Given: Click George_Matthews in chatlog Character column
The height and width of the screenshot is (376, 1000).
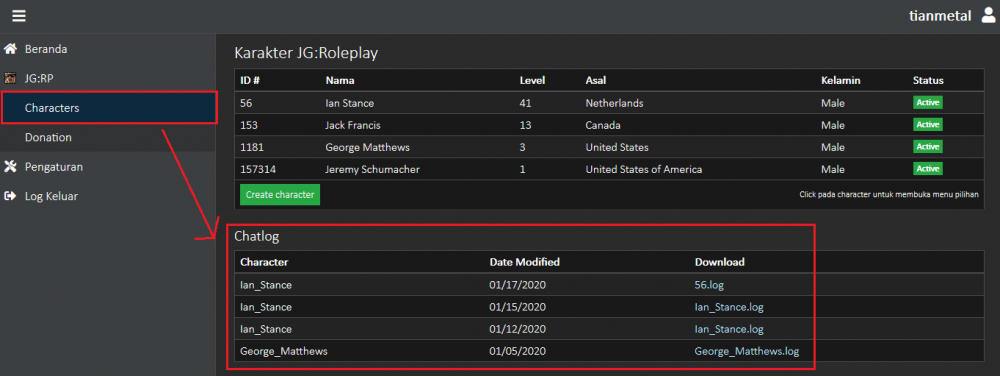Looking at the screenshot, I should point(283,351).
